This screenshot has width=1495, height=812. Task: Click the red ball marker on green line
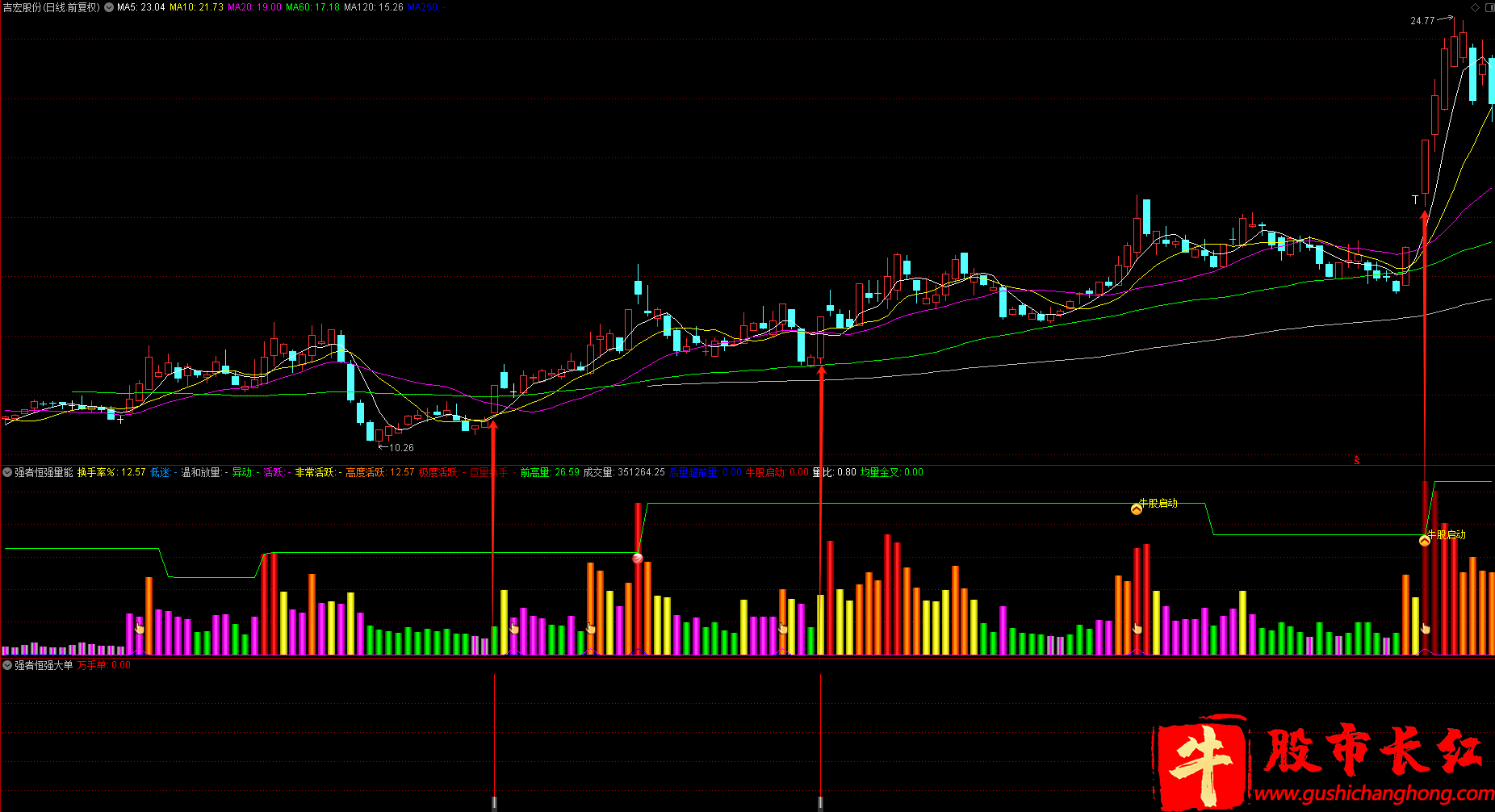coord(638,558)
